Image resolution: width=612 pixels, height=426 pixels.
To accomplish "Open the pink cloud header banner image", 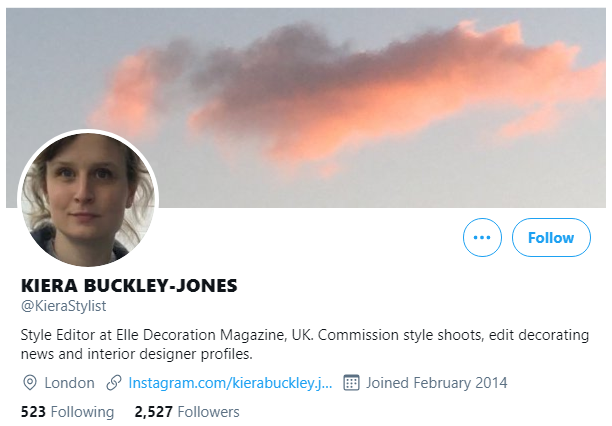I will [x=306, y=108].
